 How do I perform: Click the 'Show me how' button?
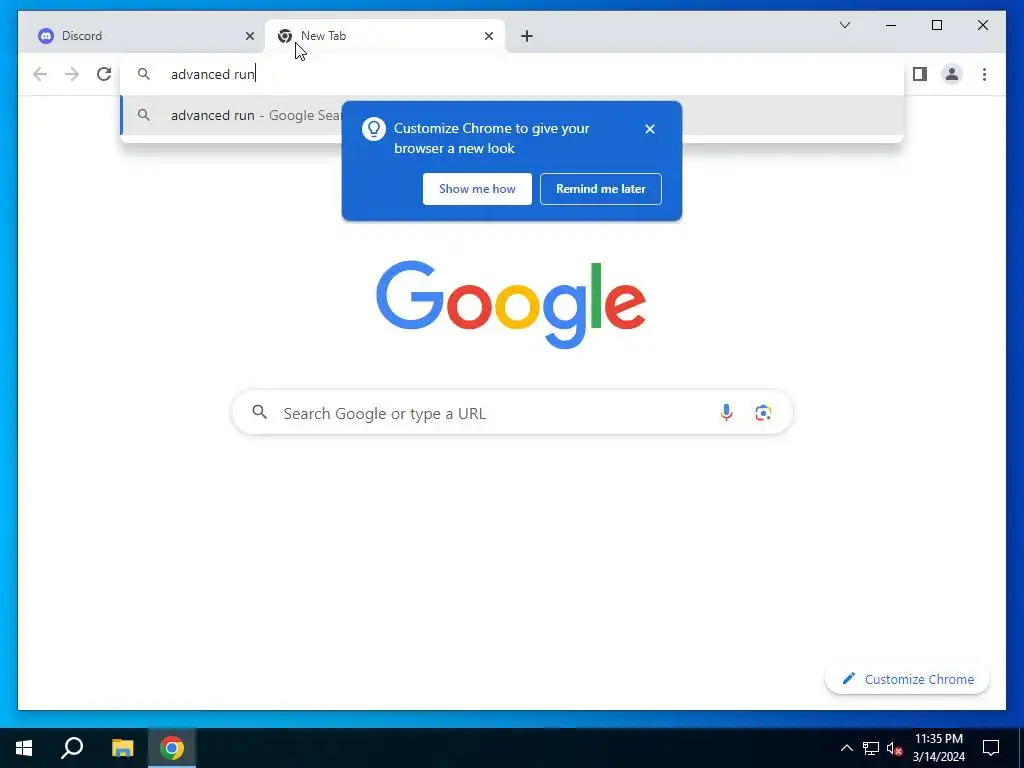coord(477,189)
